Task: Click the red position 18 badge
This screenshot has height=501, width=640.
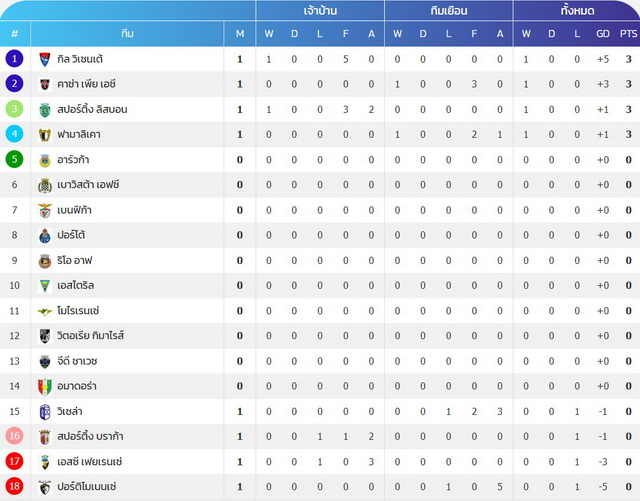Action: [x=14, y=486]
